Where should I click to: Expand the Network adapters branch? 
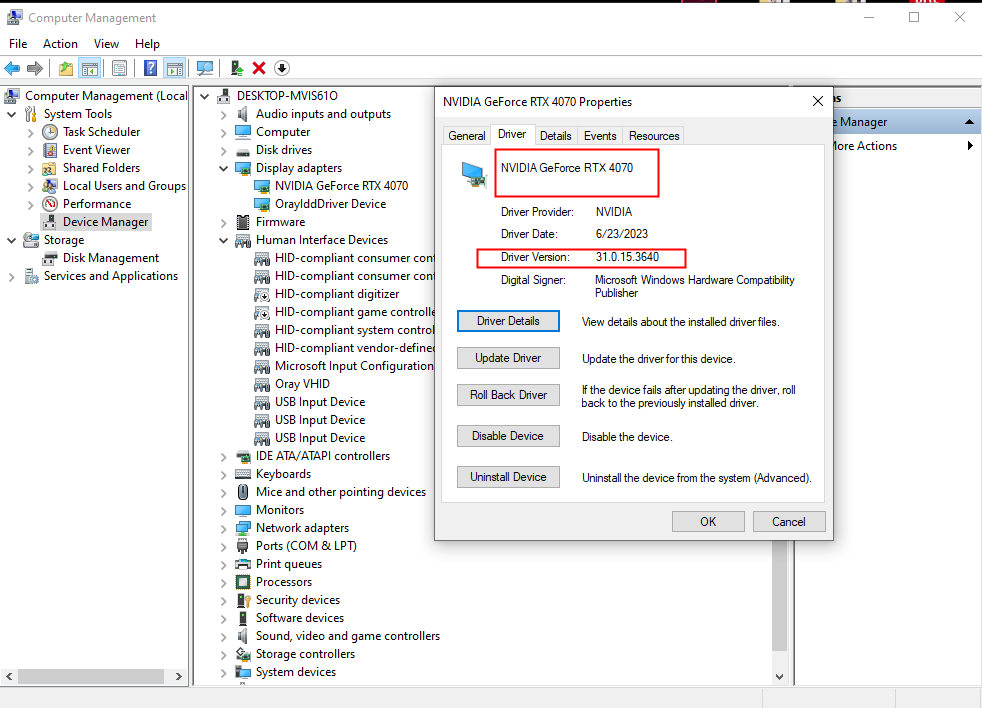[223, 527]
